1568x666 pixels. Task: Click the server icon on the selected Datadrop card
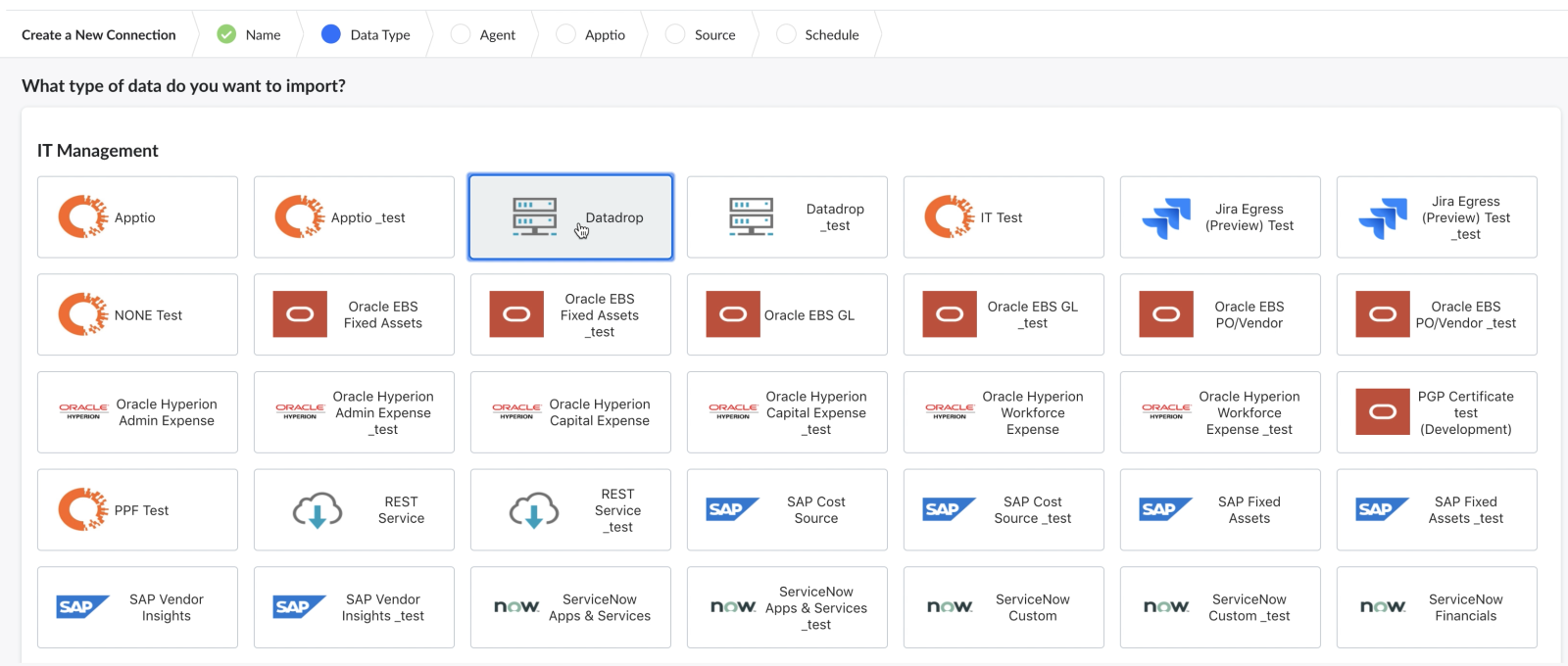pos(535,217)
